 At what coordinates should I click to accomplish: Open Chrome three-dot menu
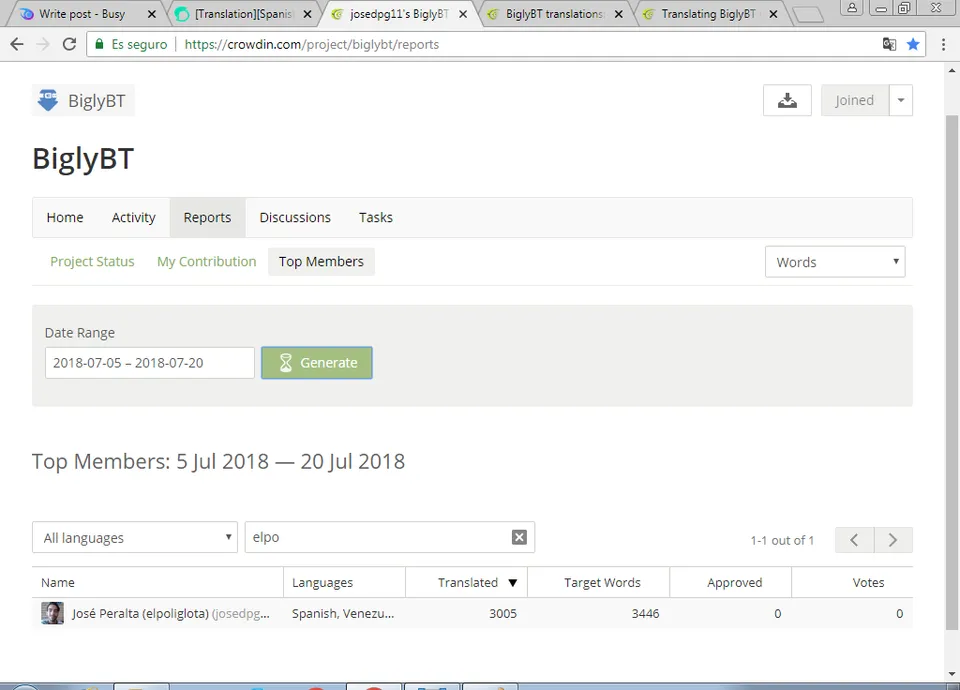(943, 44)
